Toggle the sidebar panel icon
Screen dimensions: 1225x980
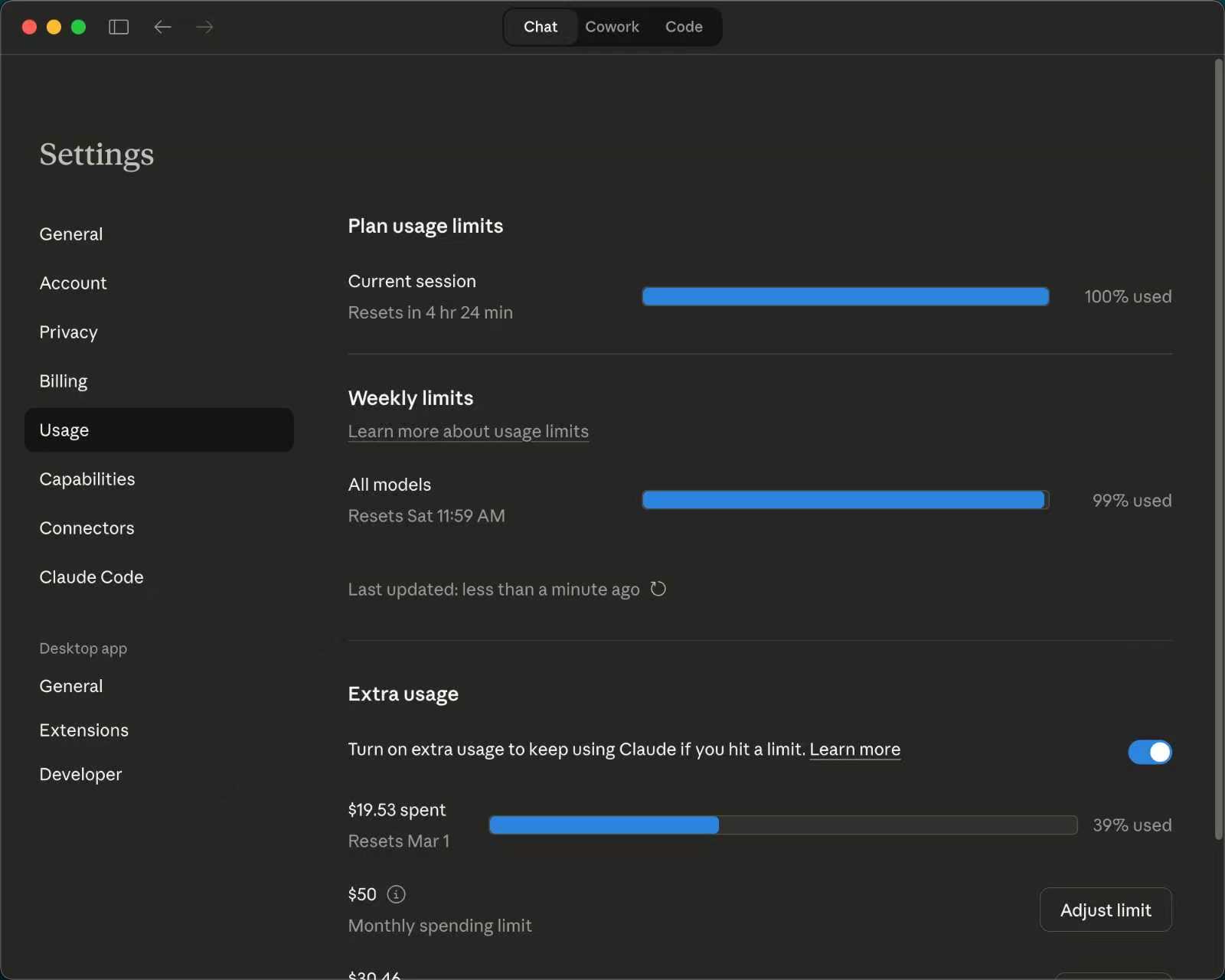point(119,27)
